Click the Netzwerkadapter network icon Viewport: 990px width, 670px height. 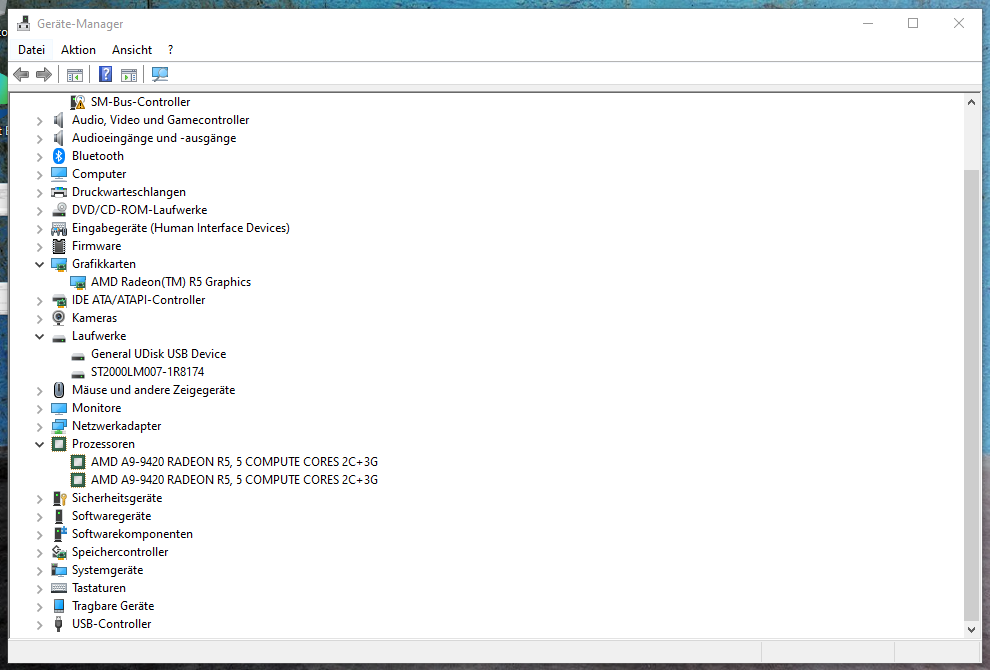(59, 426)
